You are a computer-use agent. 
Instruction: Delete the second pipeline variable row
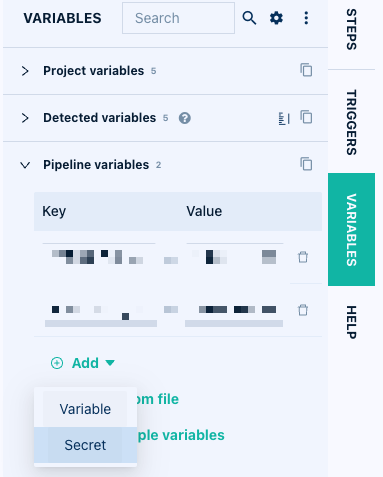coord(303,310)
